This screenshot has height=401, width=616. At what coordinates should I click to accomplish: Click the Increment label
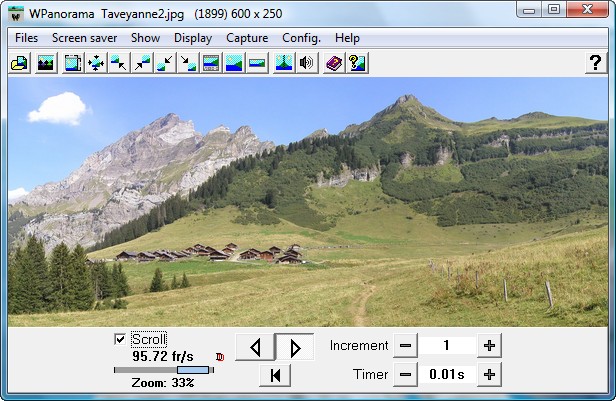coord(359,346)
